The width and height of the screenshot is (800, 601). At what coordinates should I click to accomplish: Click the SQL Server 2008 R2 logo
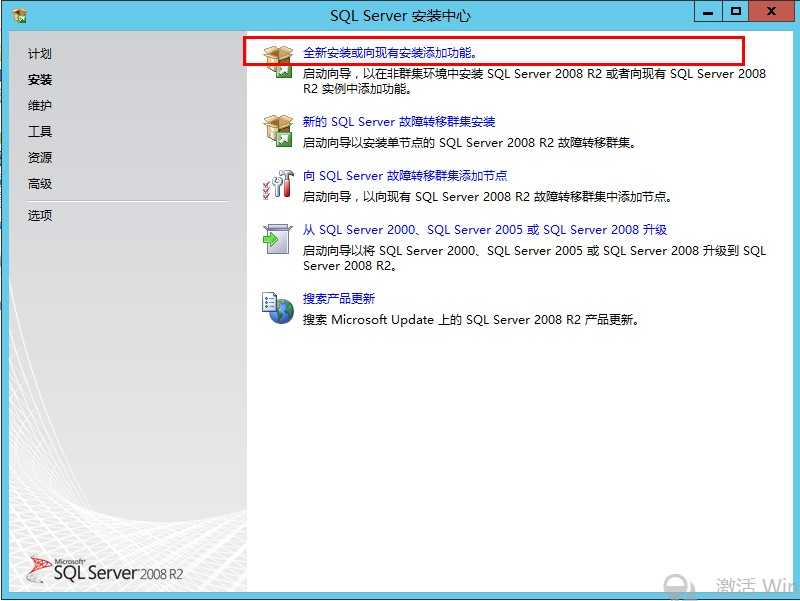click(105, 570)
